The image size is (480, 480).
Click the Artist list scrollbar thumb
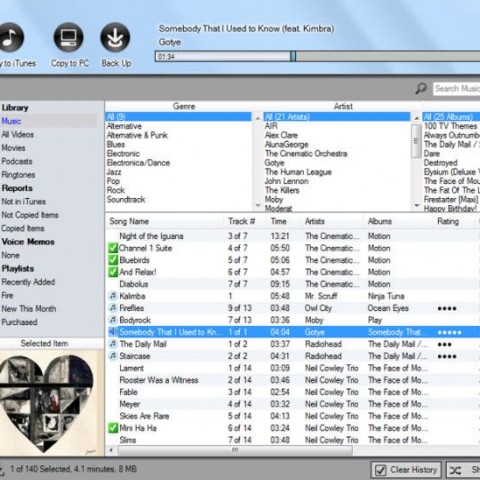416,141
